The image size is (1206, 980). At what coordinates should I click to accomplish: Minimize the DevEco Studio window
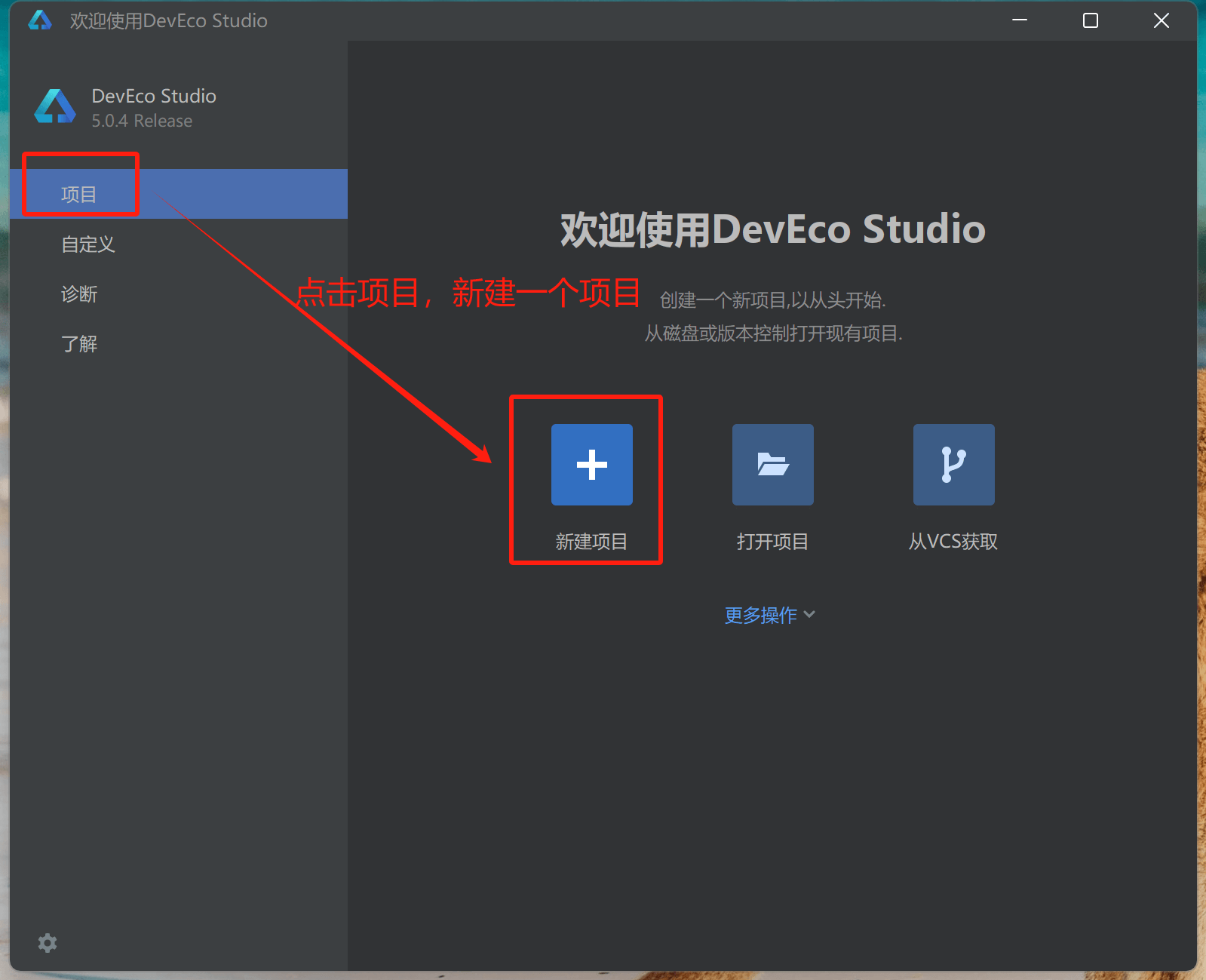click(x=1020, y=20)
